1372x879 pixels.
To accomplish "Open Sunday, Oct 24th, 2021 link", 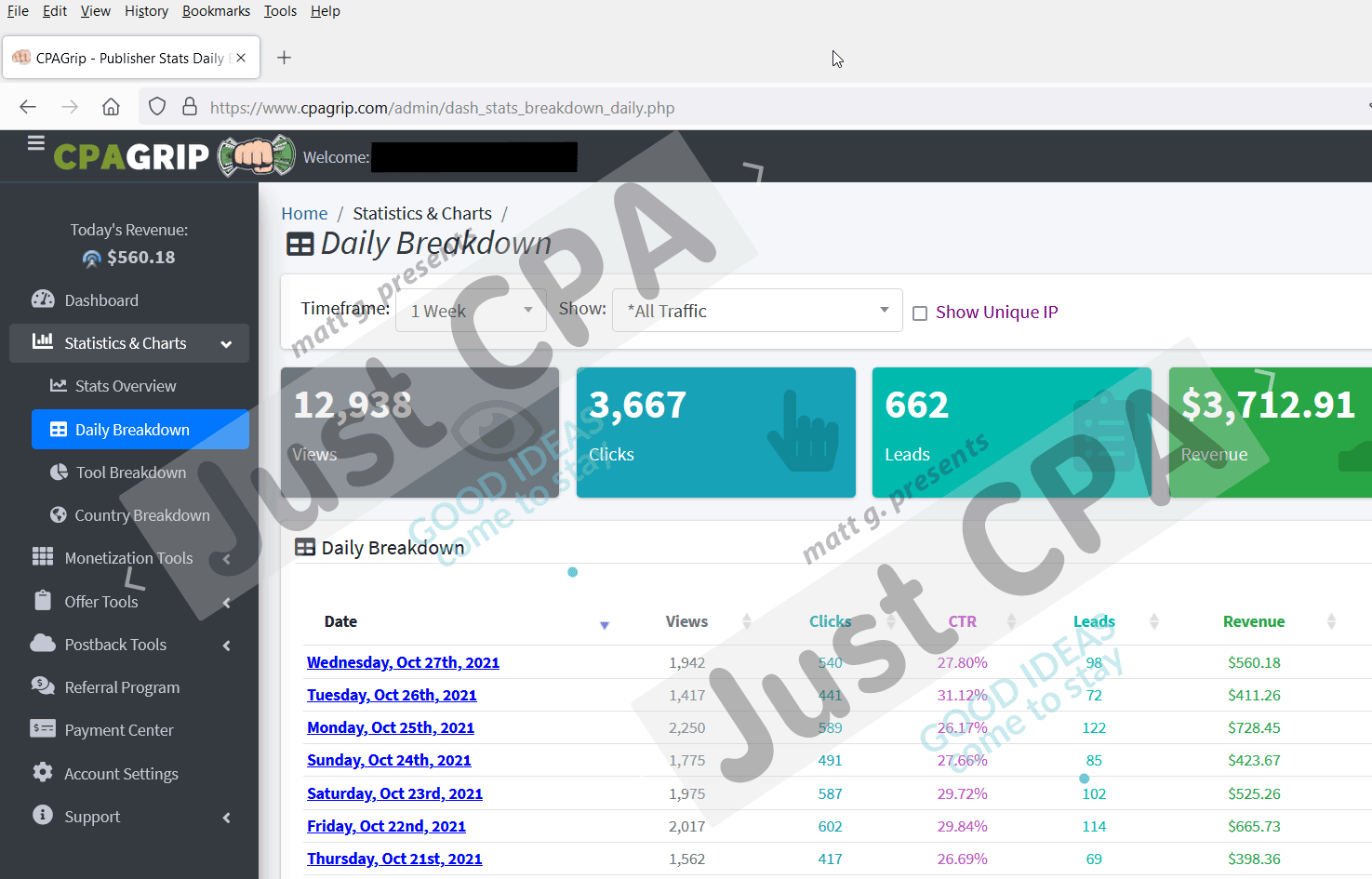I will [389, 760].
